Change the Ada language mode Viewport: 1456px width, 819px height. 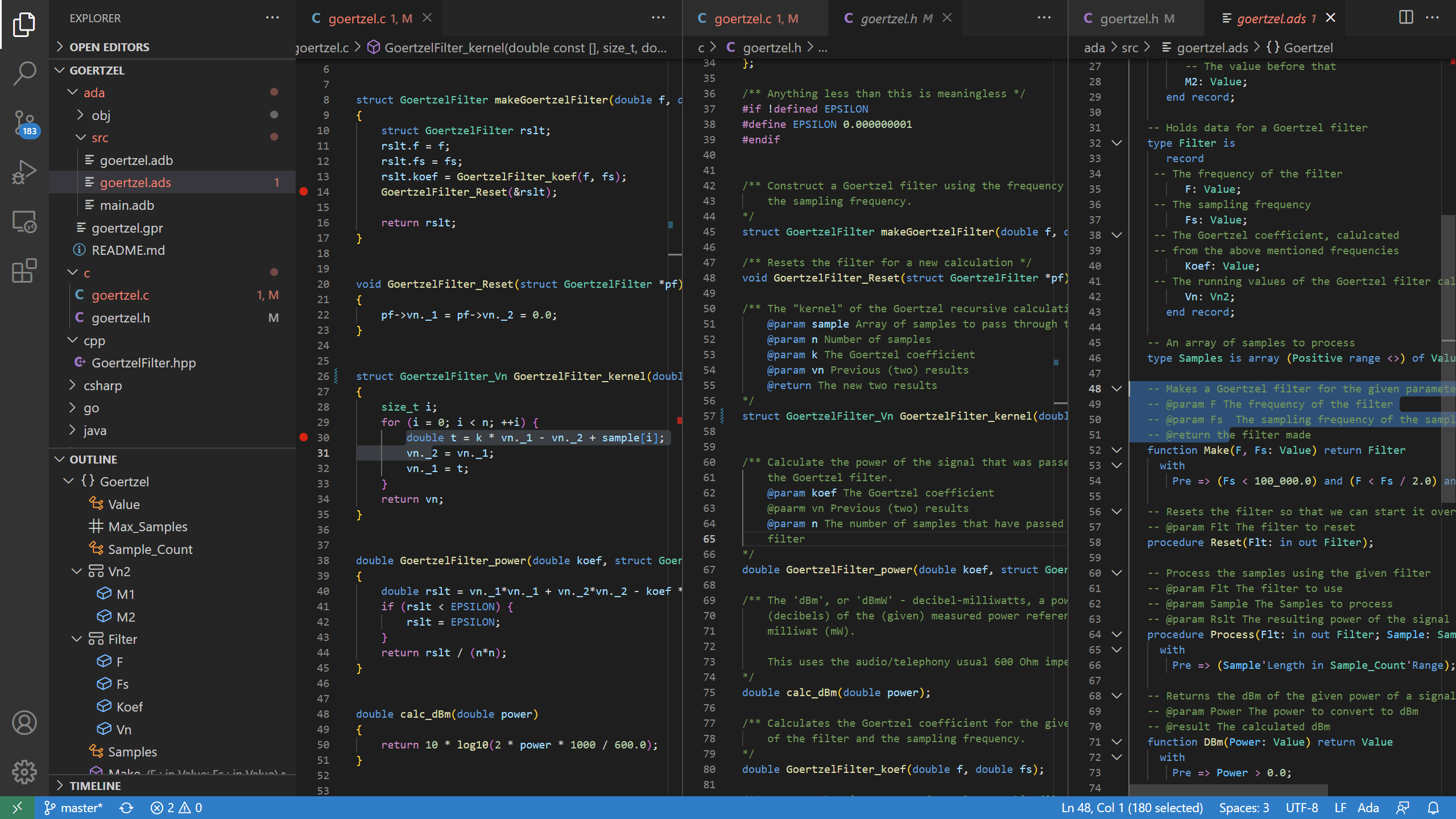point(1368,808)
